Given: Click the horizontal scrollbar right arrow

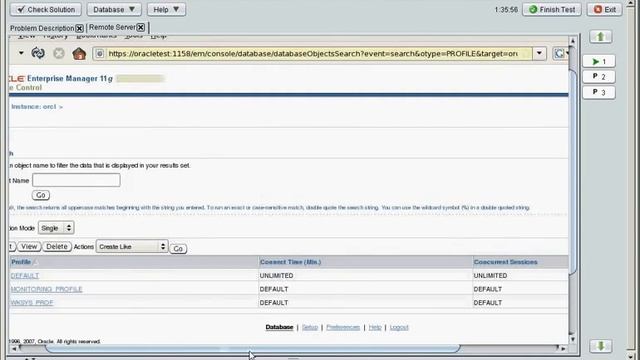Looking at the screenshot, I should 563,349.
